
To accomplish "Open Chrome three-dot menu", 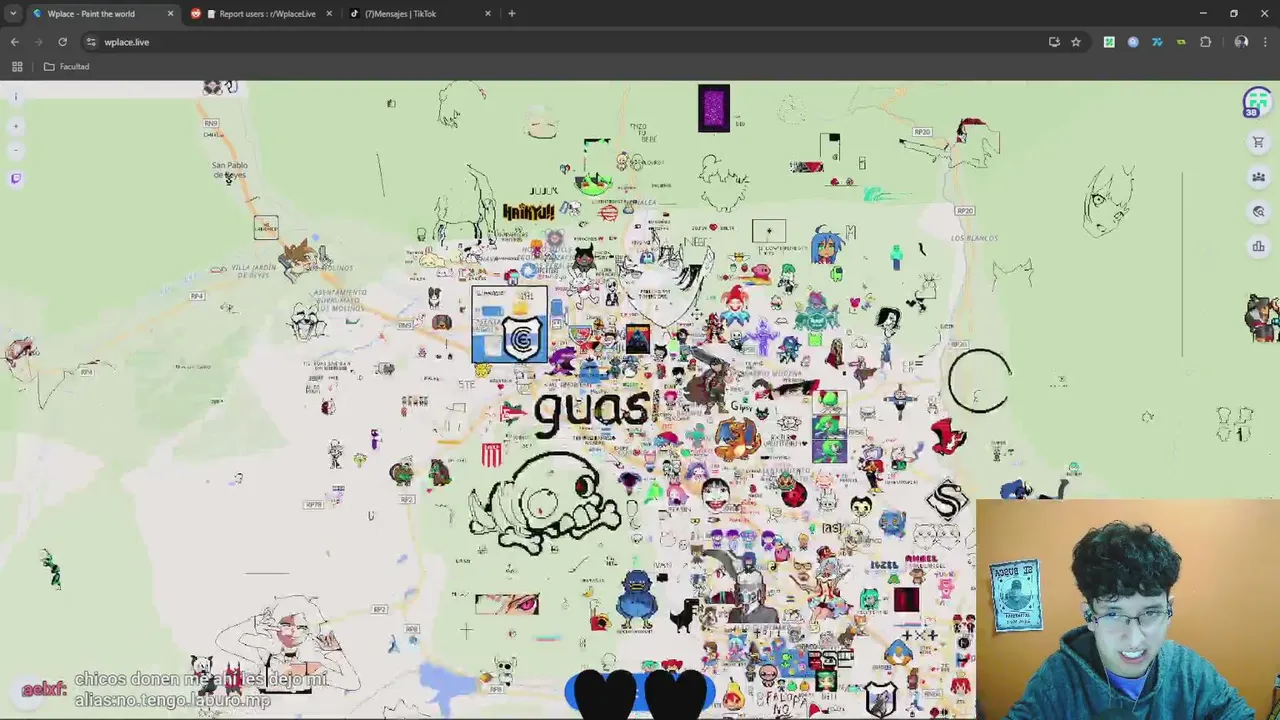I will tap(1265, 42).
